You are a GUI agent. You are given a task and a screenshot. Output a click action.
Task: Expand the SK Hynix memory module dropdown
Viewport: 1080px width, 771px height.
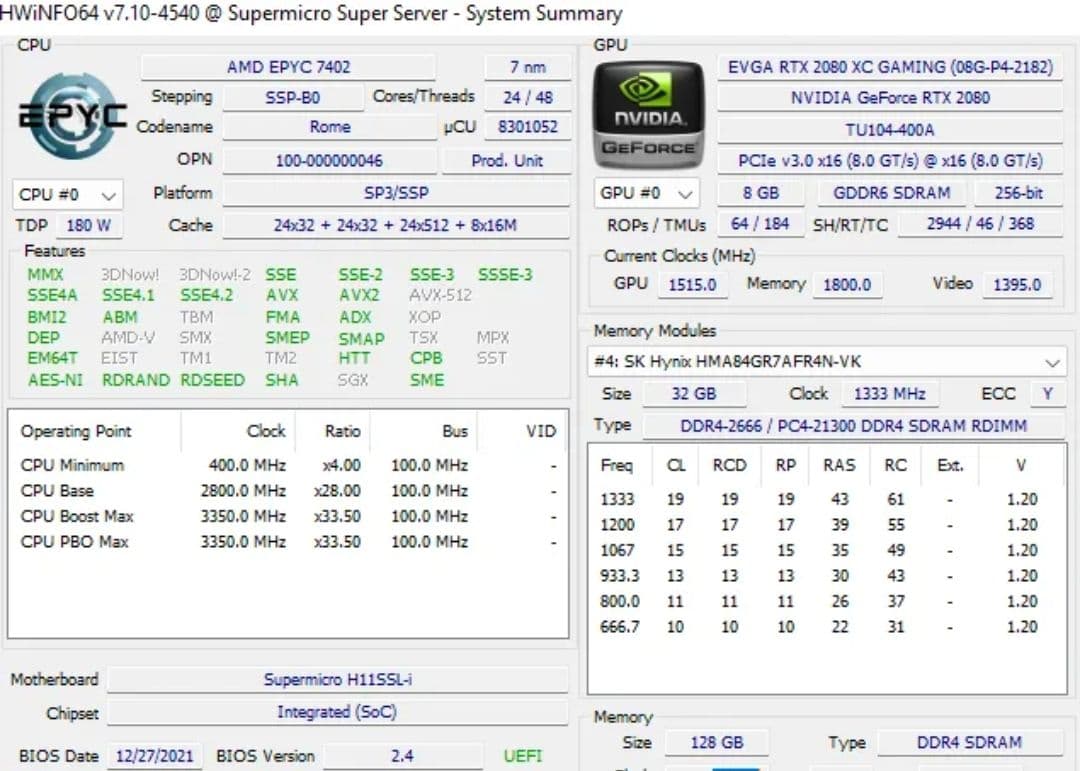pos(1054,362)
